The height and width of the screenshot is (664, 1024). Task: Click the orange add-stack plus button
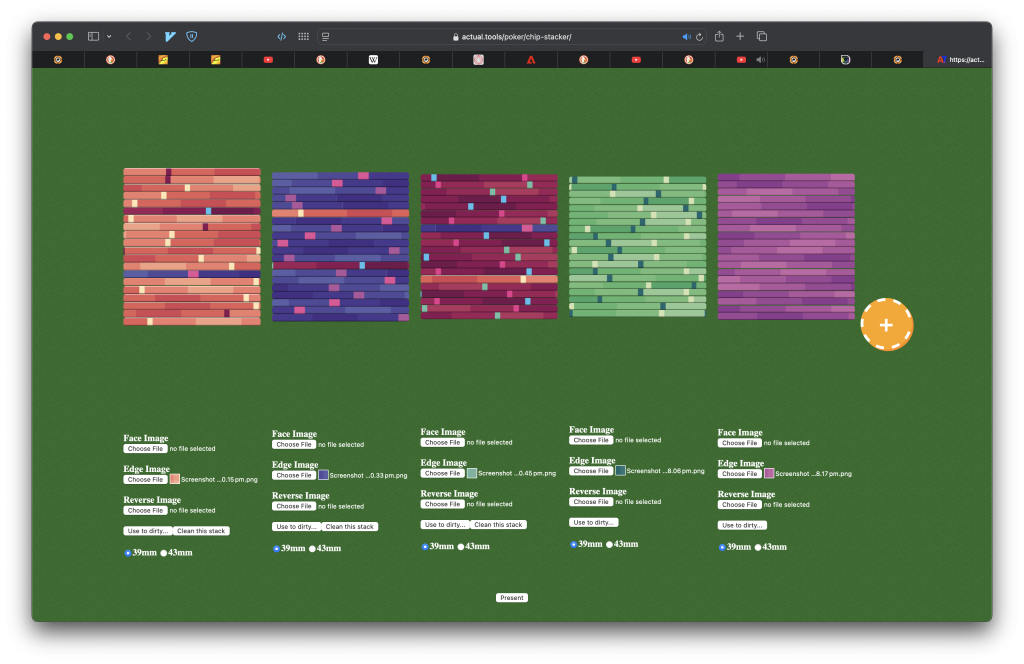pos(886,325)
